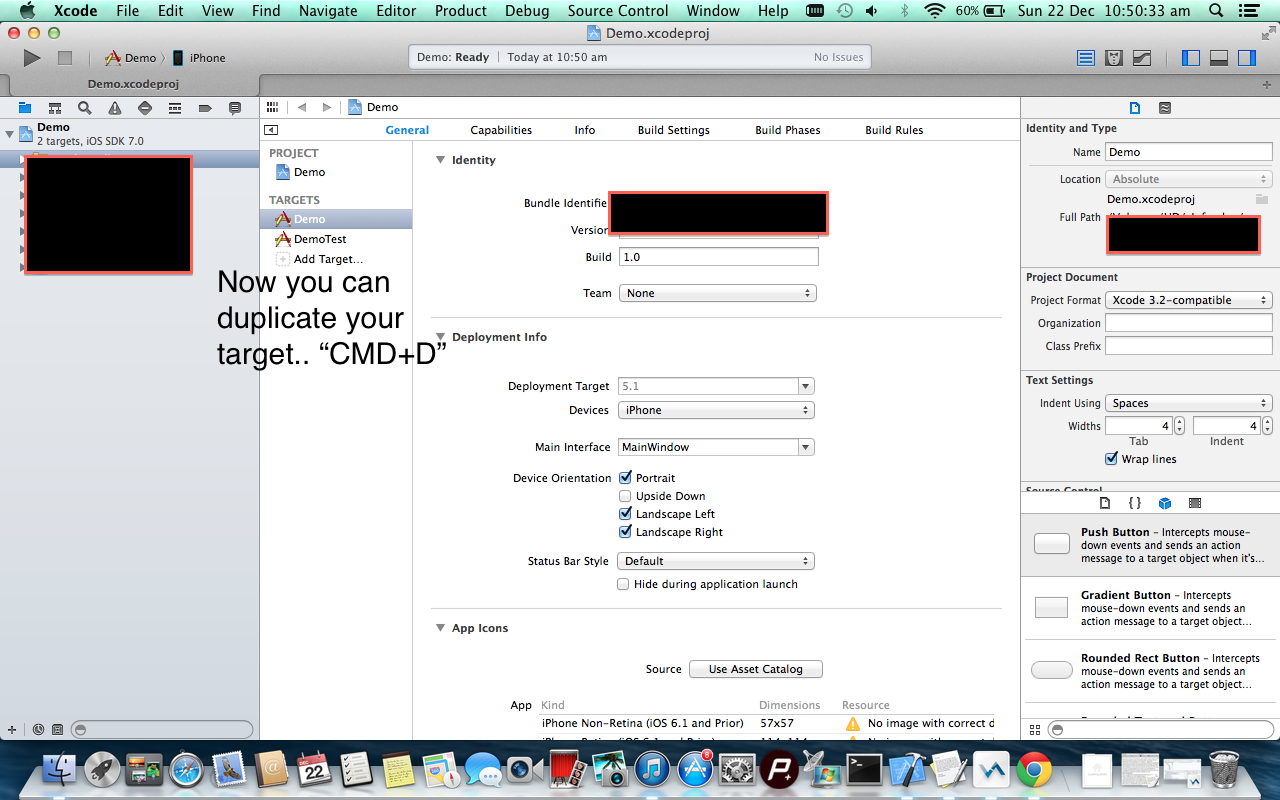Click the add button below the navigator
This screenshot has height=800, width=1280.
12,730
